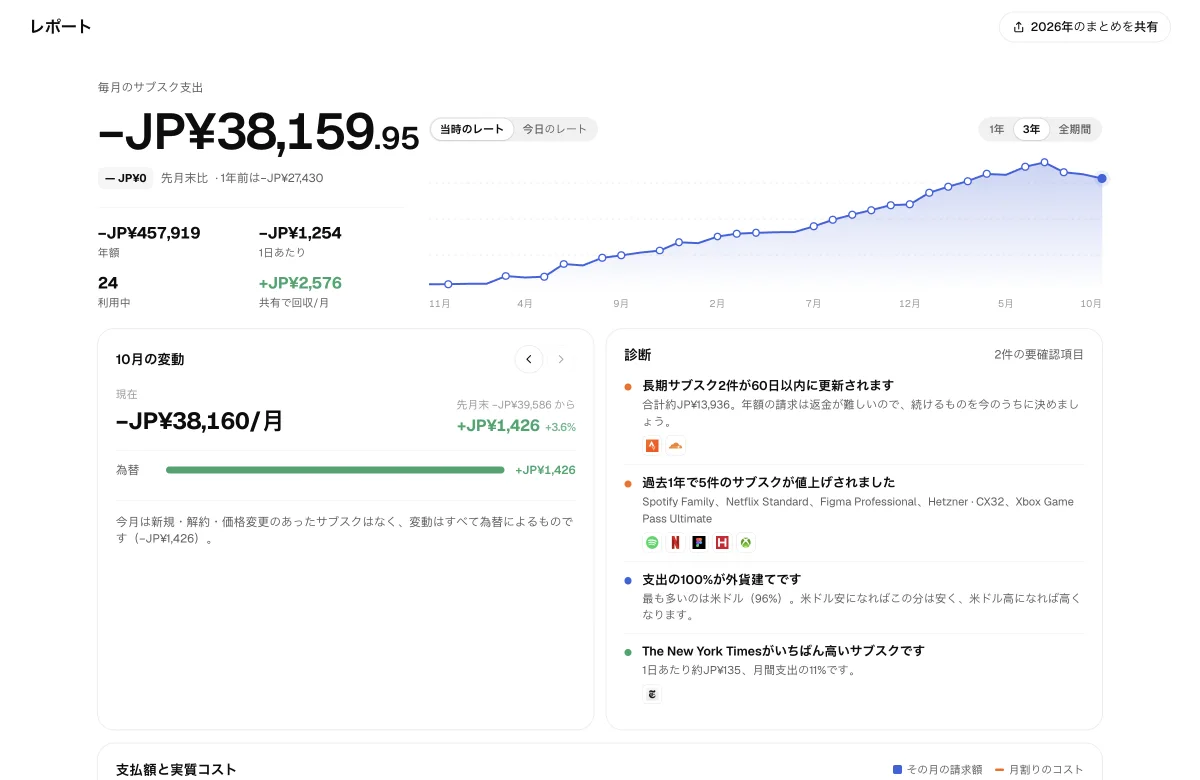
Task: Click the 先月末 −JP¥39,586 から text
Action: (x=516, y=405)
